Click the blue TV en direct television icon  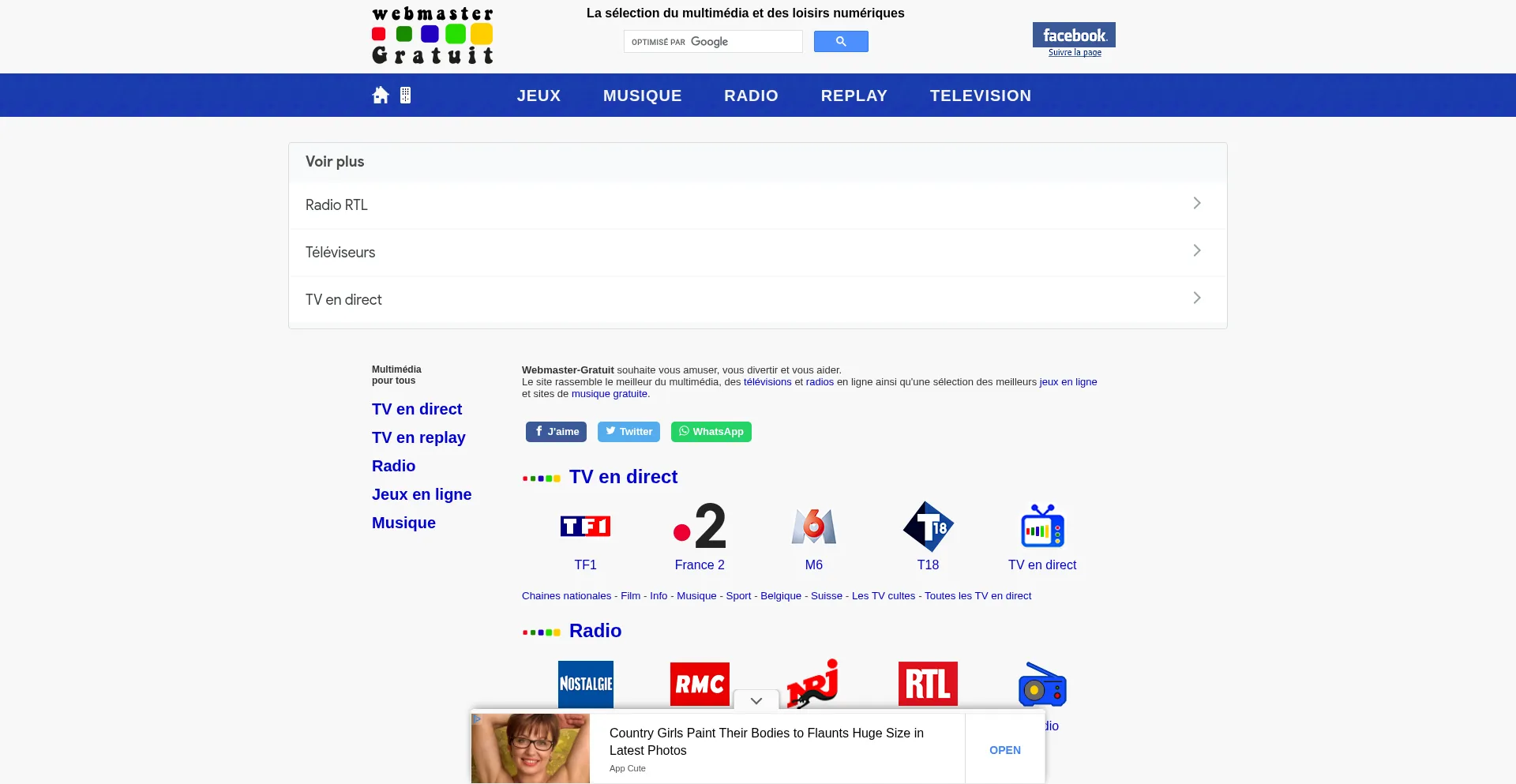[x=1042, y=526]
